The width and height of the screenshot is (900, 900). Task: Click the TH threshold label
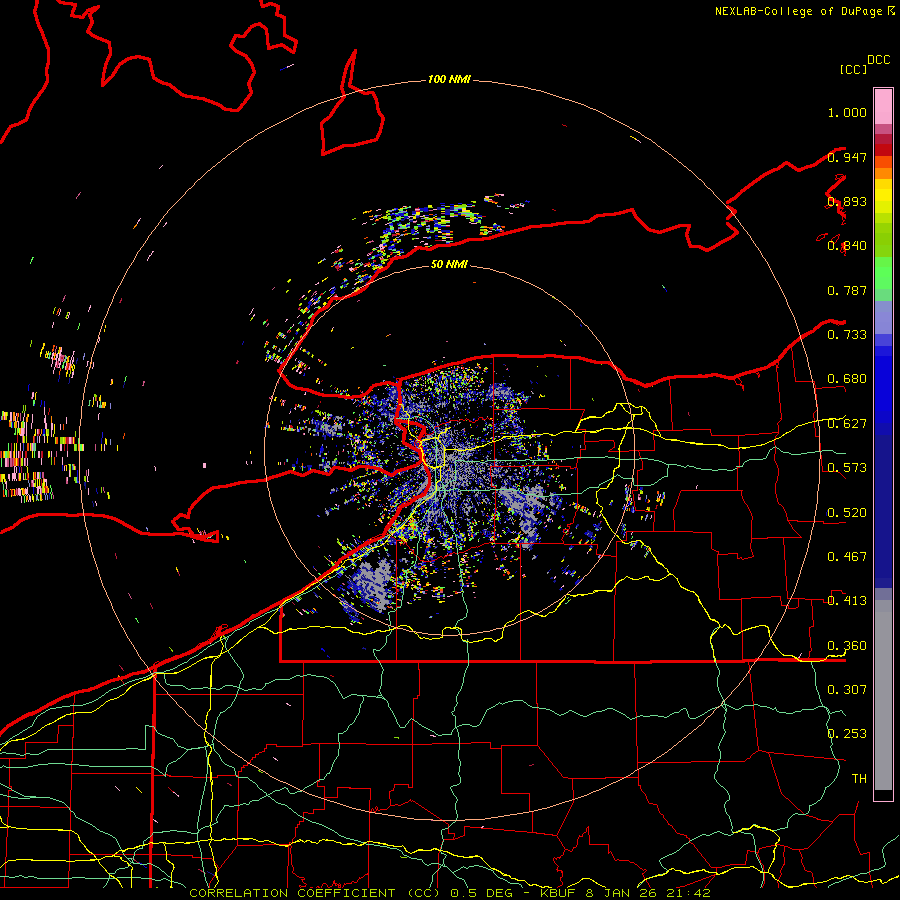(x=859, y=779)
